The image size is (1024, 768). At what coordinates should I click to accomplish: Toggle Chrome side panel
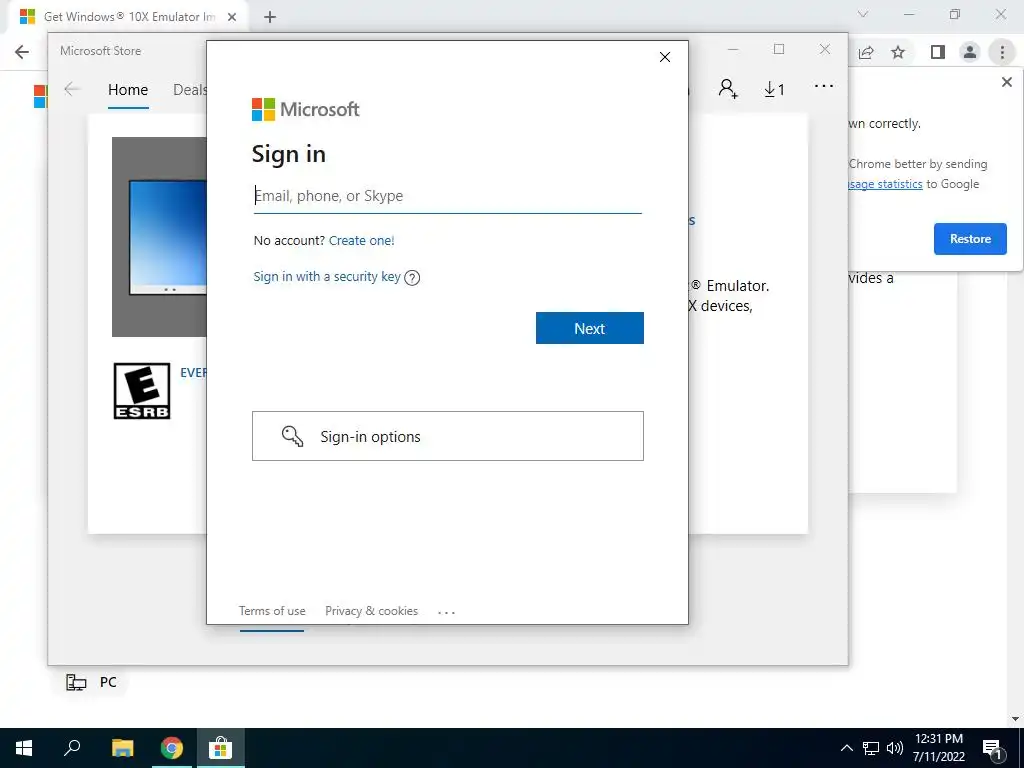point(938,52)
